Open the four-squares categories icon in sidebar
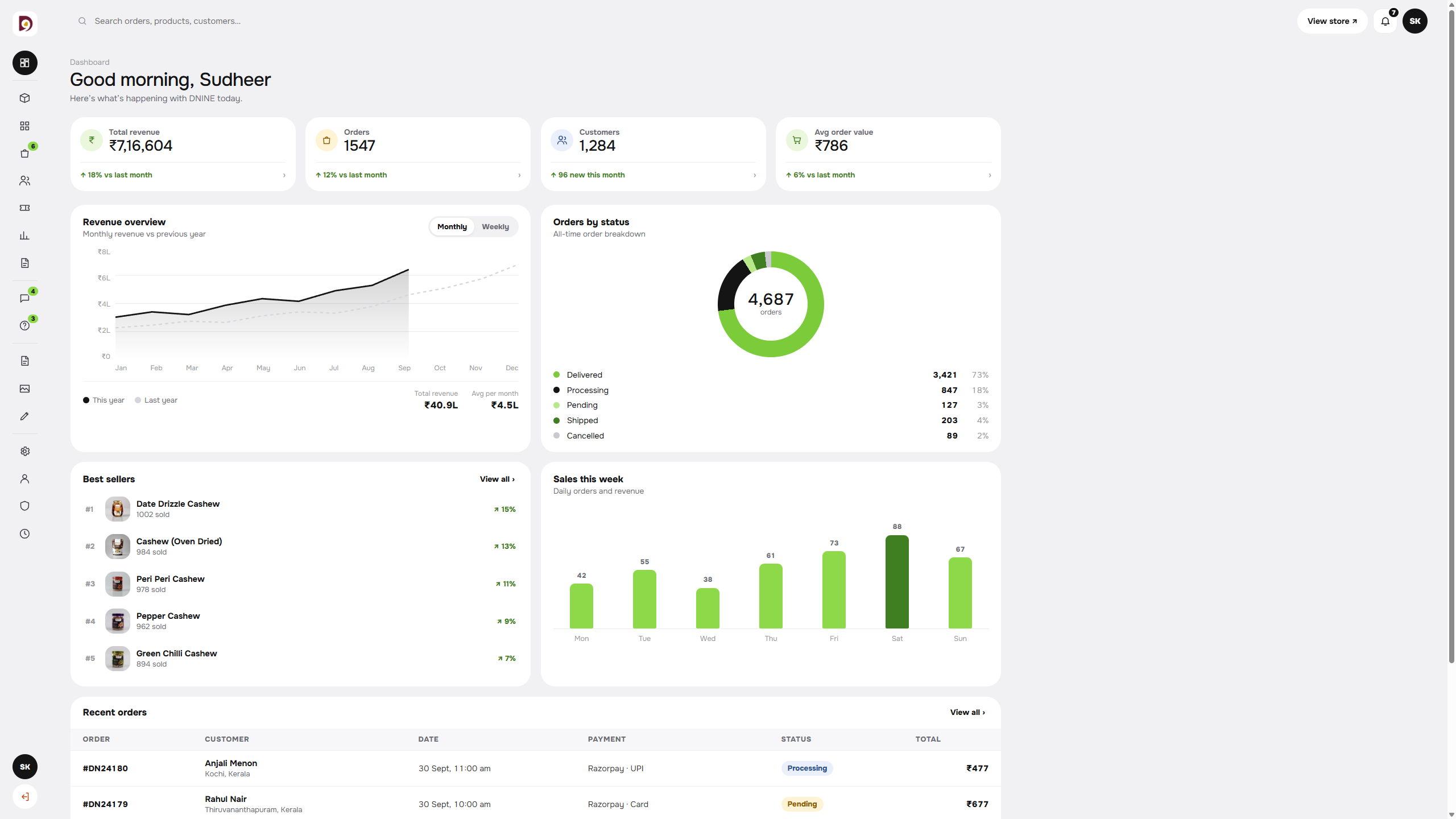 pyautogui.click(x=25, y=126)
